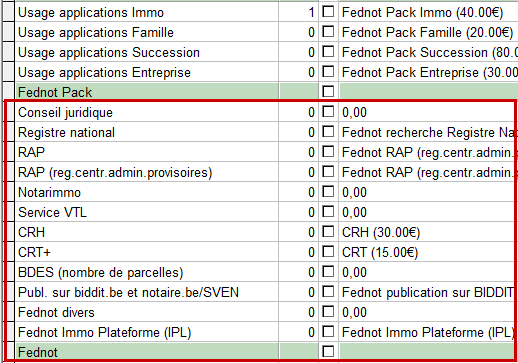Click the Publ. sur biddit.be quantity cell
The image size is (518, 363).
click(299, 292)
